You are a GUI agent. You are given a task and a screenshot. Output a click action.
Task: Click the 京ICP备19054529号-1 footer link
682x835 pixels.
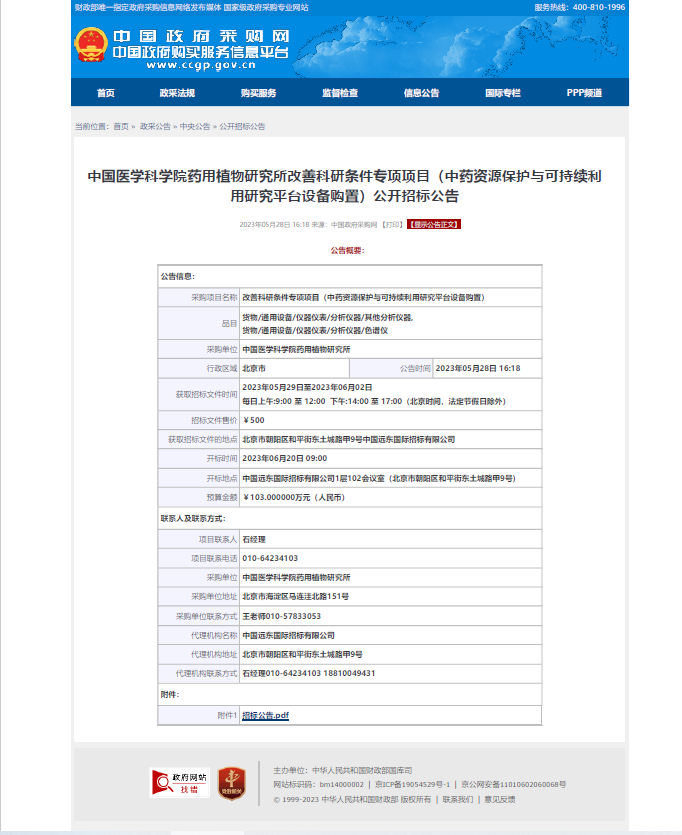pyautogui.click(x=412, y=784)
